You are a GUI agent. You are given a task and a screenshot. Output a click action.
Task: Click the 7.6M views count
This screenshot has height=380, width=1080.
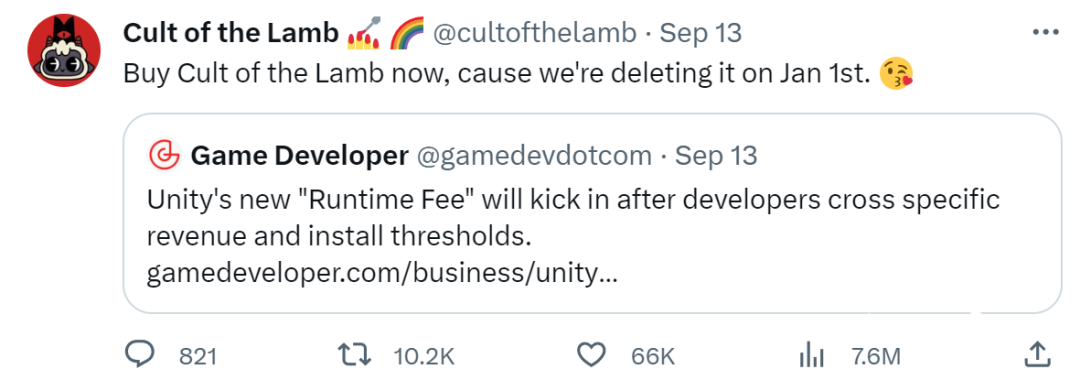[x=875, y=356]
